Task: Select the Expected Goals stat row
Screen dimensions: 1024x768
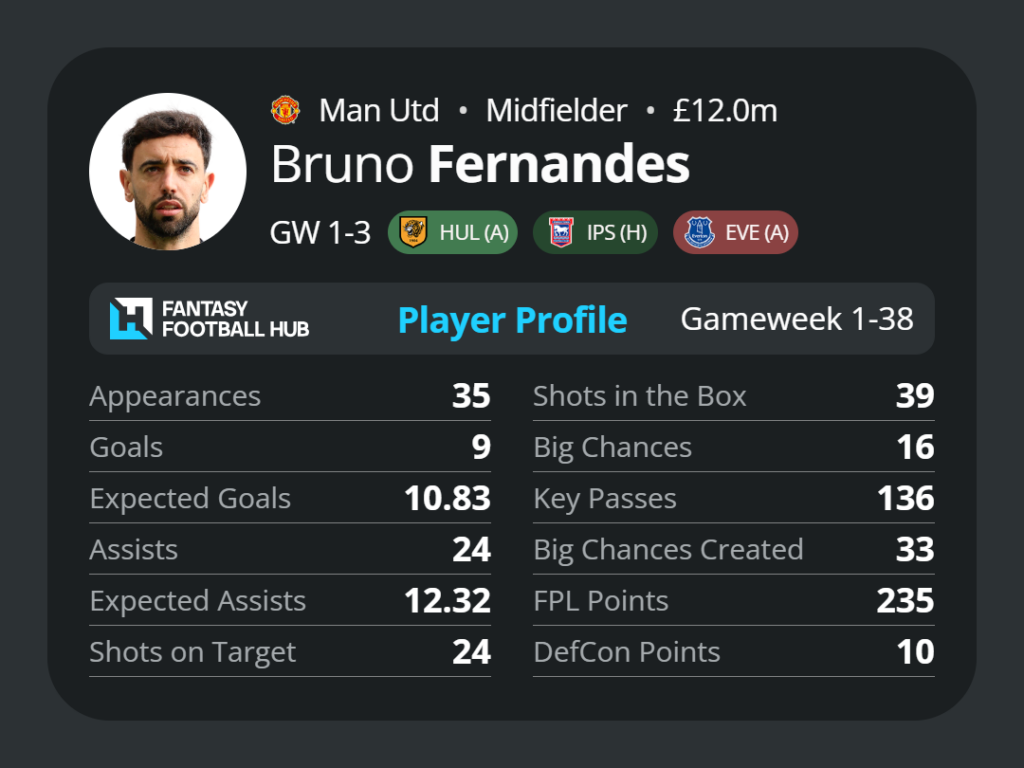Action: 290,498
